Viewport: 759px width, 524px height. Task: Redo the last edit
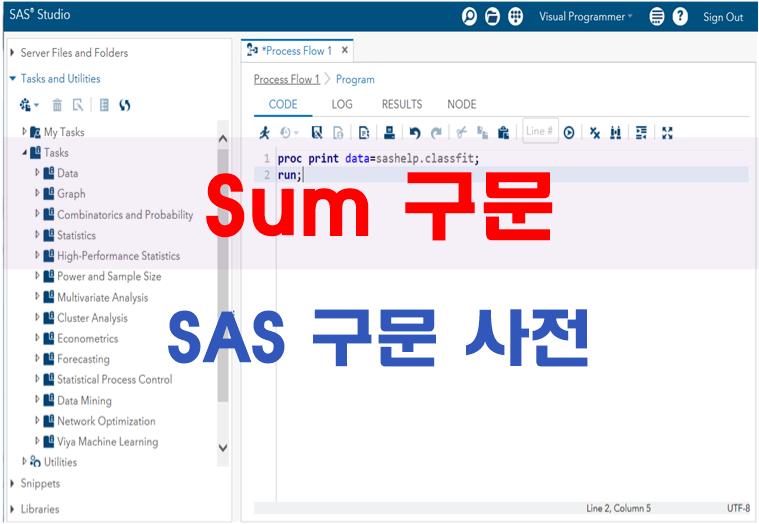[x=436, y=132]
